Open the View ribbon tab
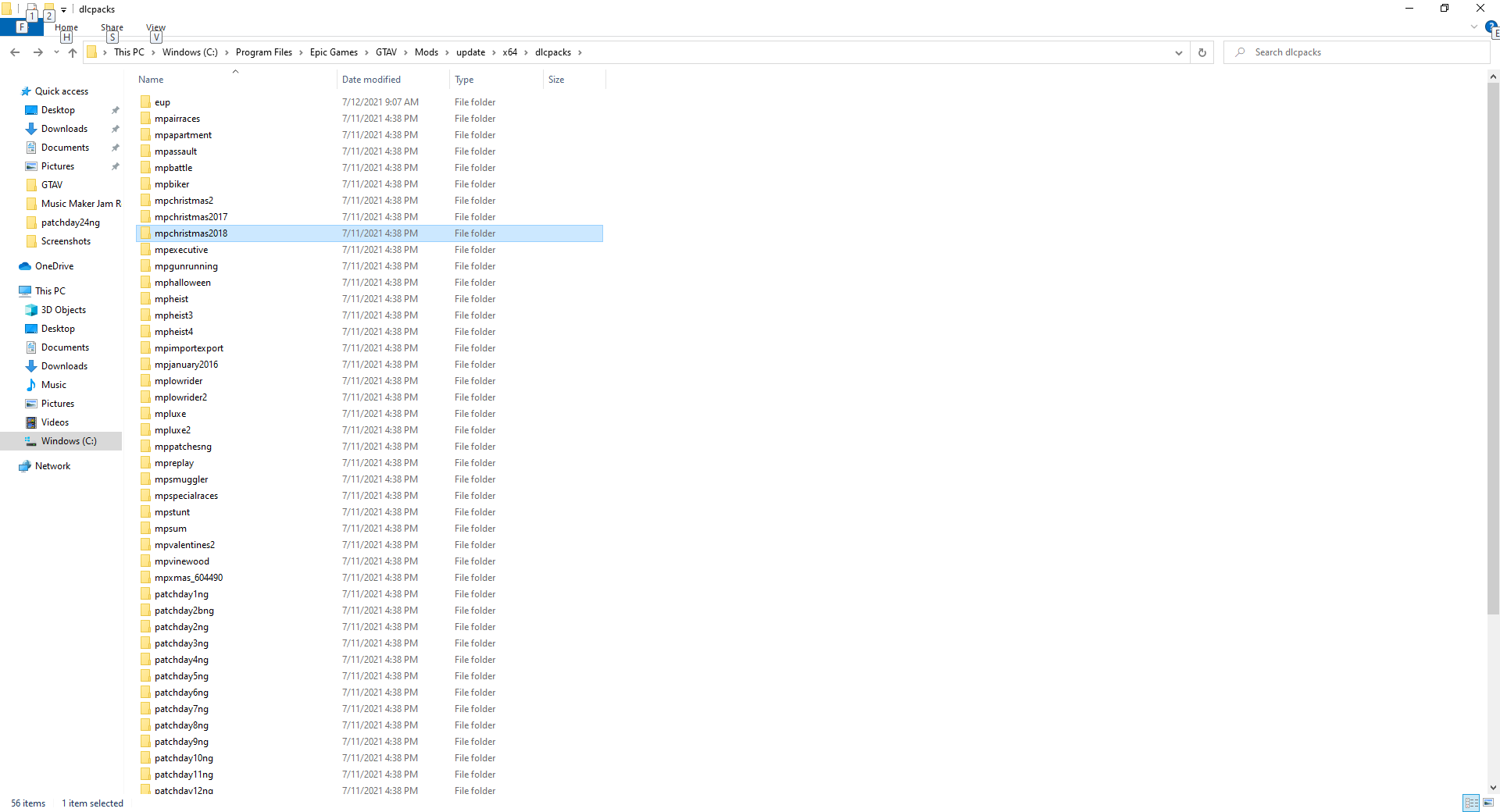Screen dimensions: 1500x812 (156, 27)
